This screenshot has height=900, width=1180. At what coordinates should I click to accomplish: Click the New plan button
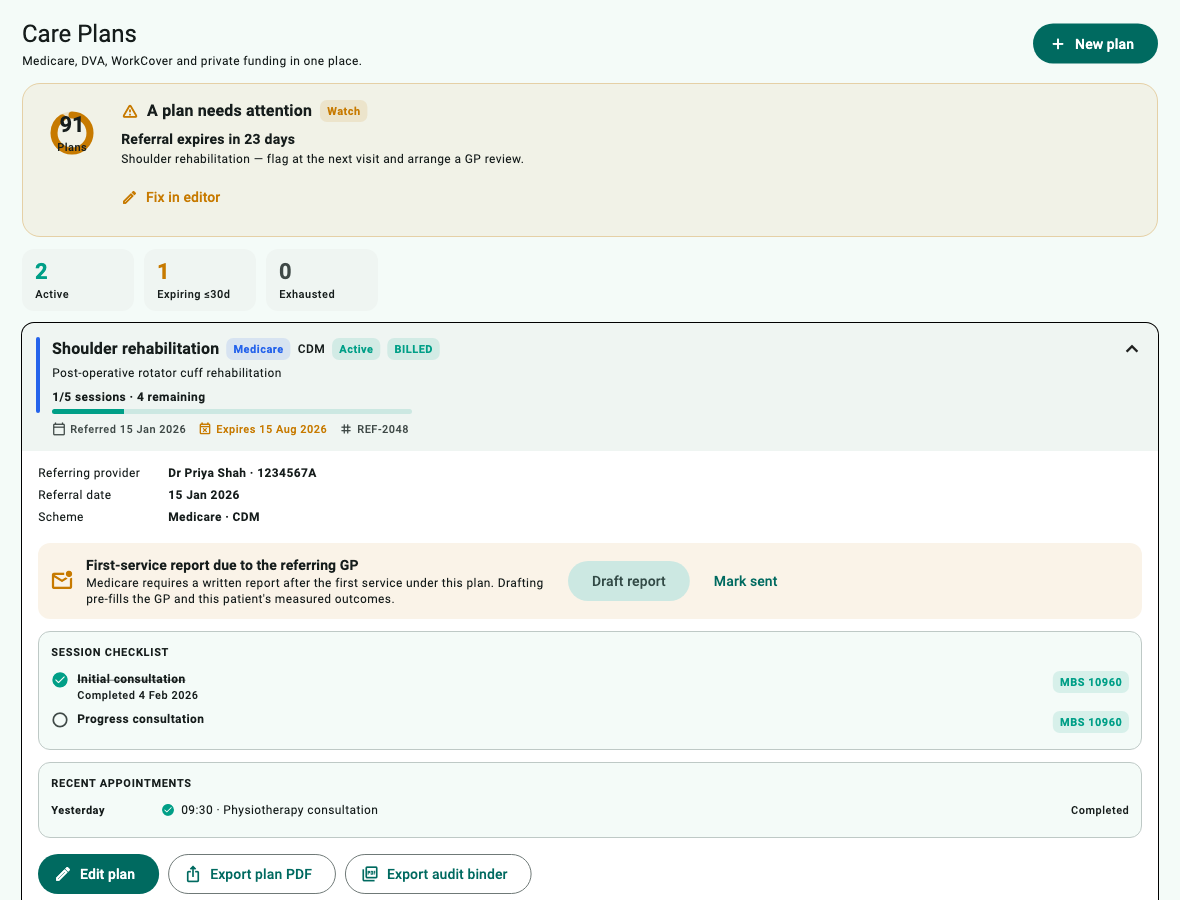(1094, 44)
